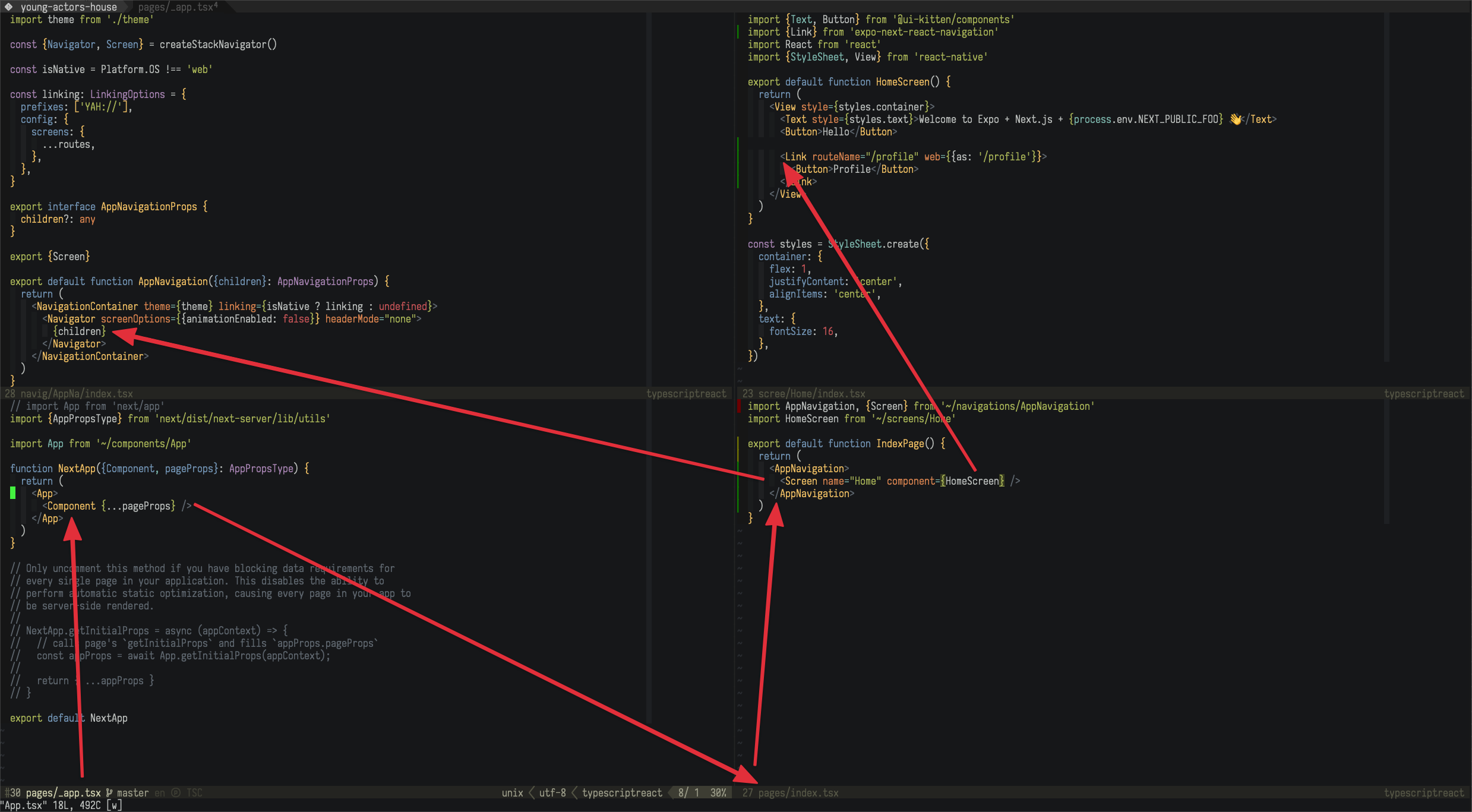Expand the chevron before typescriptreact in statusline
1472x812 pixels.
[574, 792]
